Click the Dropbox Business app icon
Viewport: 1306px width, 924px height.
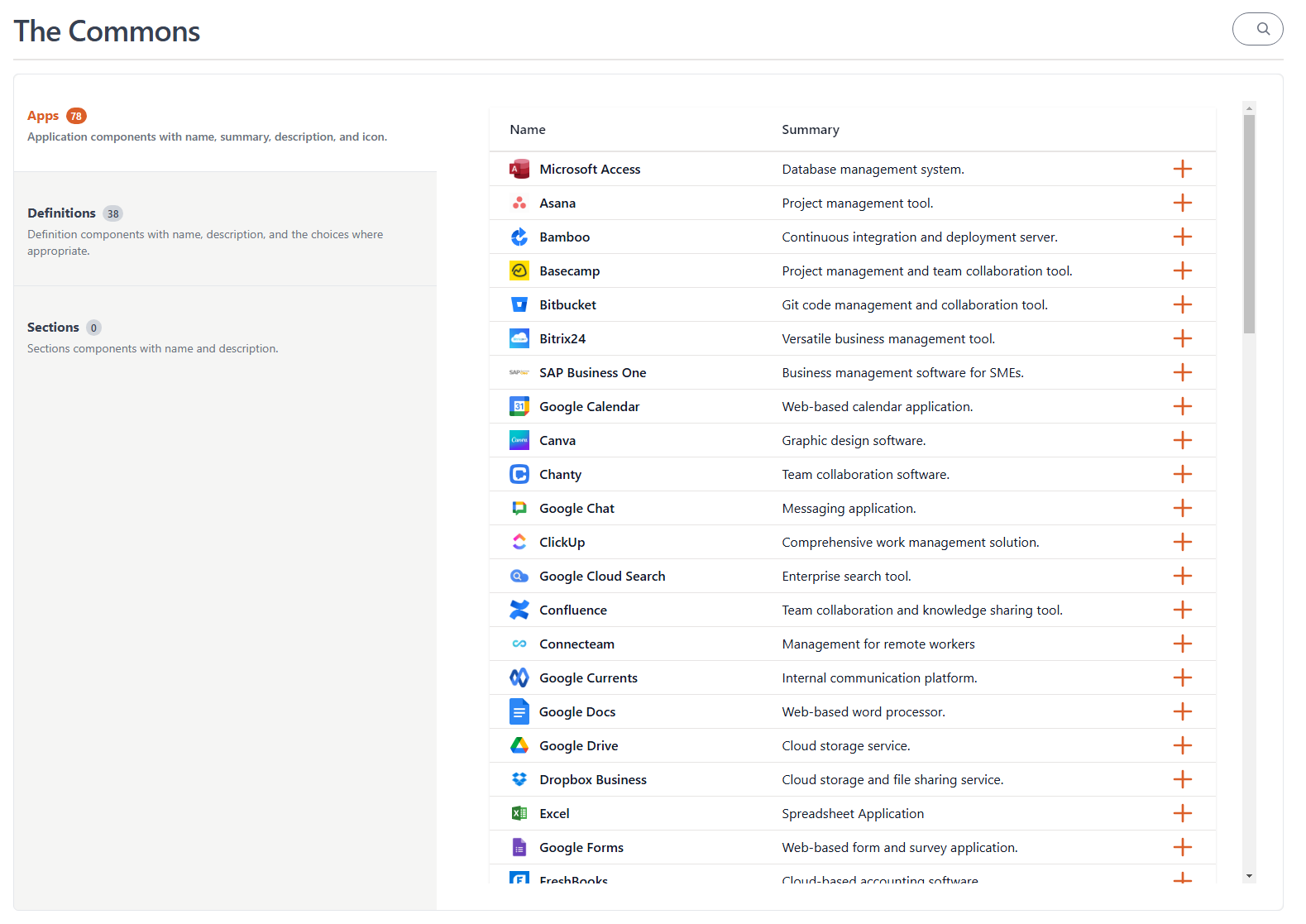pos(519,779)
